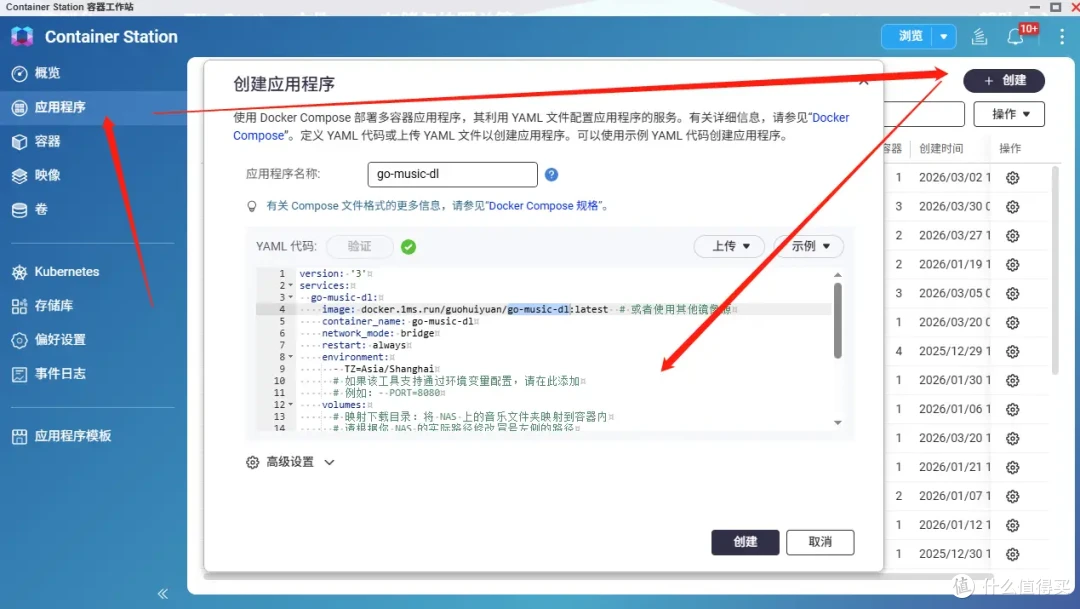The height and width of the screenshot is (609, 1080).
Task: Collapse the sidebar with double-chevron icon
Action: (x=163, y=594)
